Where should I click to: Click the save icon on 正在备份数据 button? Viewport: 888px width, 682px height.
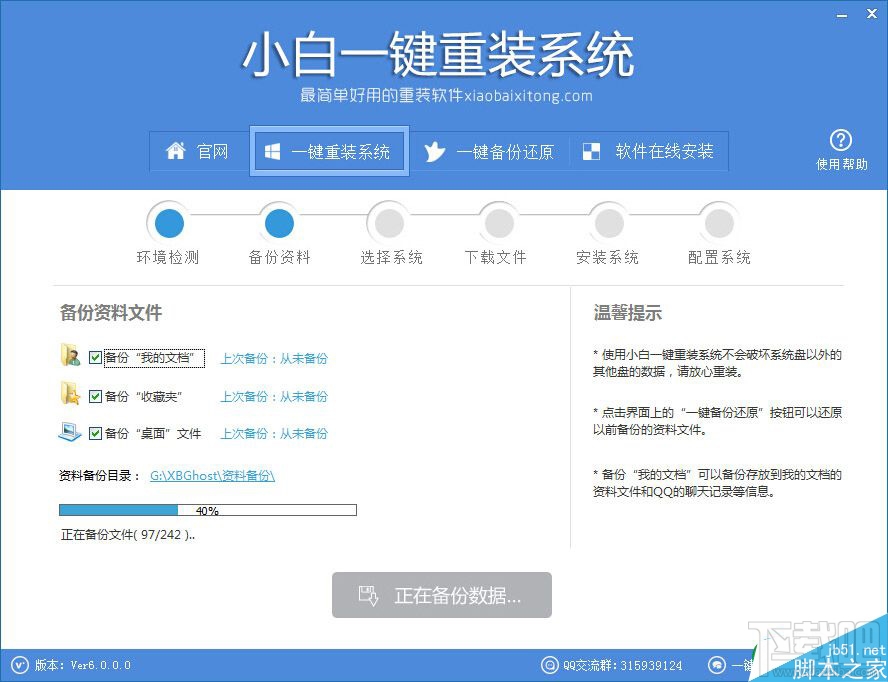(x=368, y=595)
